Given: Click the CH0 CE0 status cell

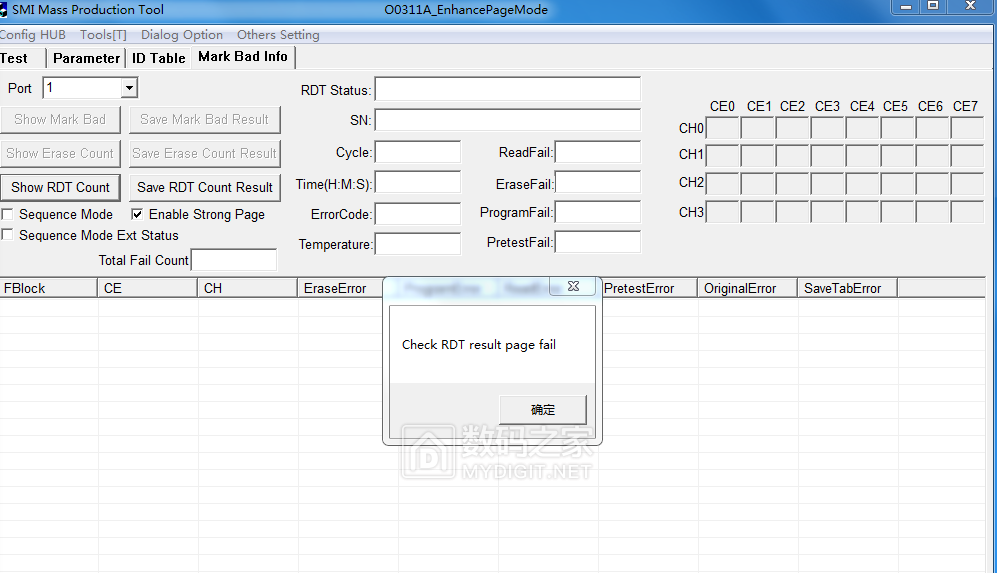Looking at the screenshot, I should [x=723, y=128].
